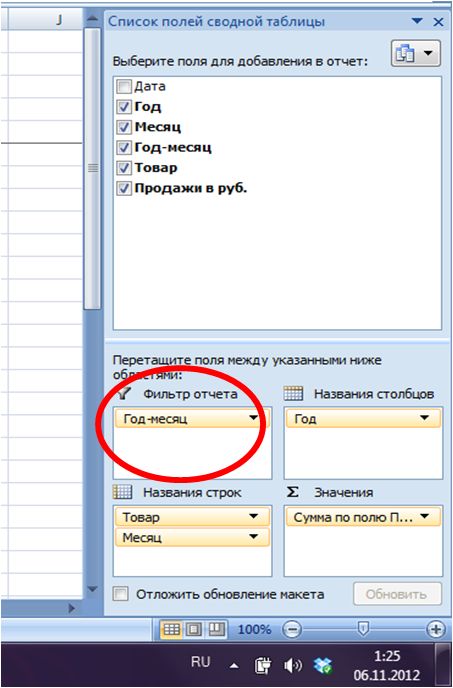Click the Названия столбцов grid icon
453x688 pixels.
(293, 393)
